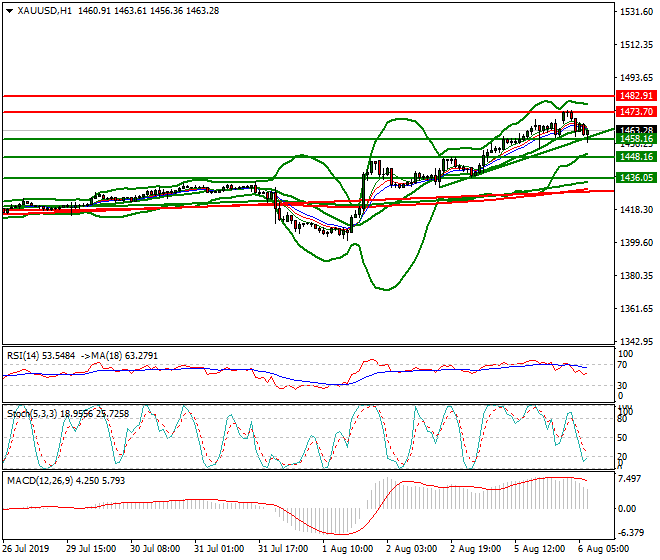Select the 31 Jul 17:00 time axis label
This screenshot has width=660, height=560.
pos(283,549)
